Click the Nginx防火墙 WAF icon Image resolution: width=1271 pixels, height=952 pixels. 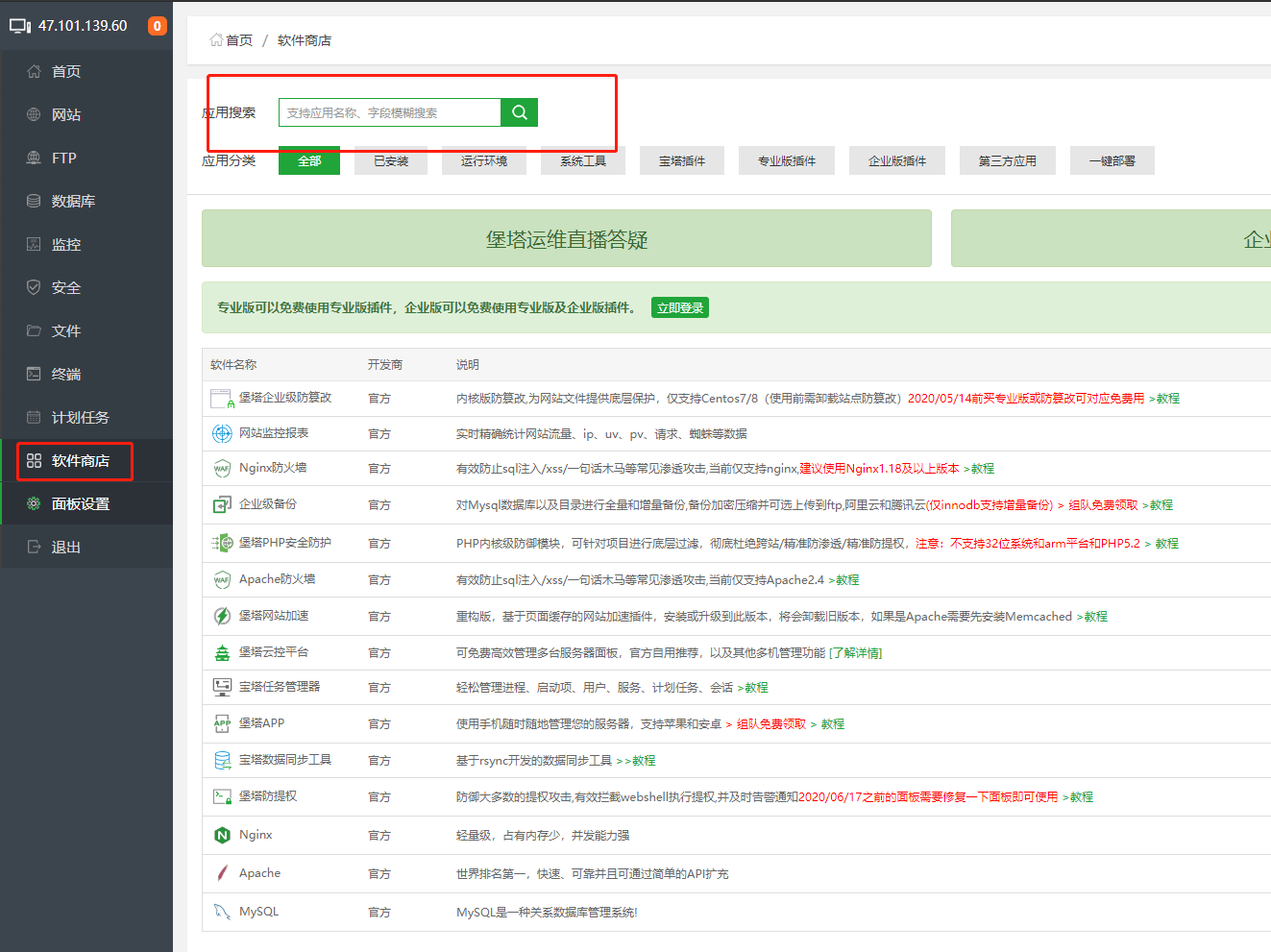click(222, 469)
